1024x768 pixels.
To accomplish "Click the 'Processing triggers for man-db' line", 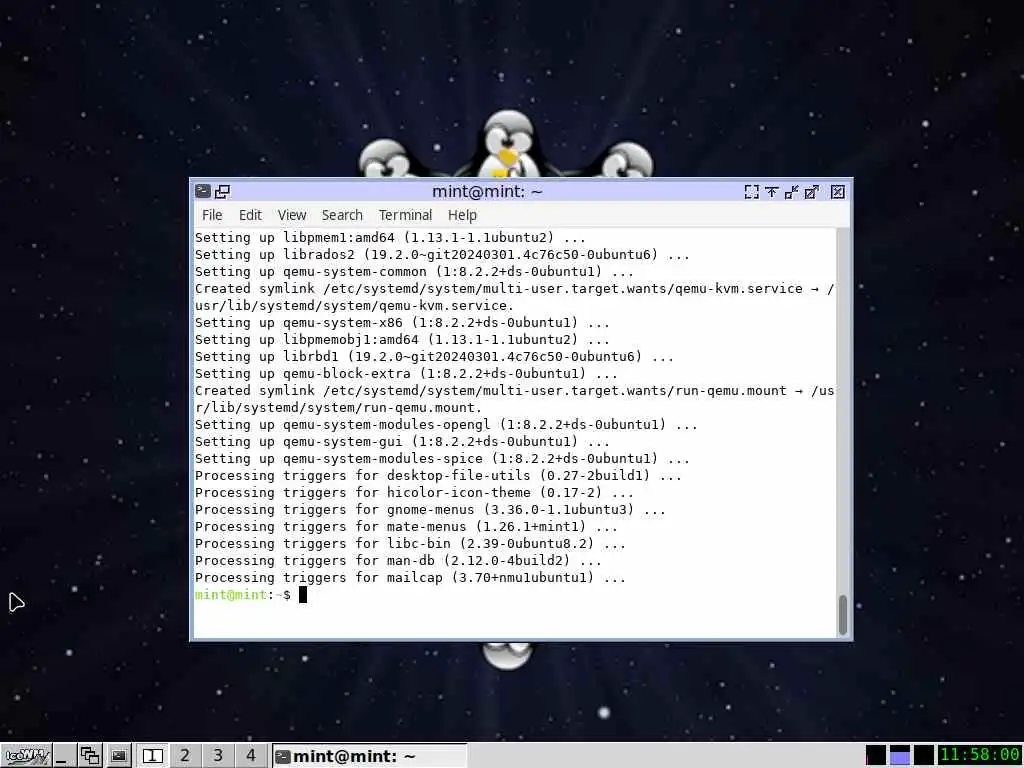I will [398, 560].
